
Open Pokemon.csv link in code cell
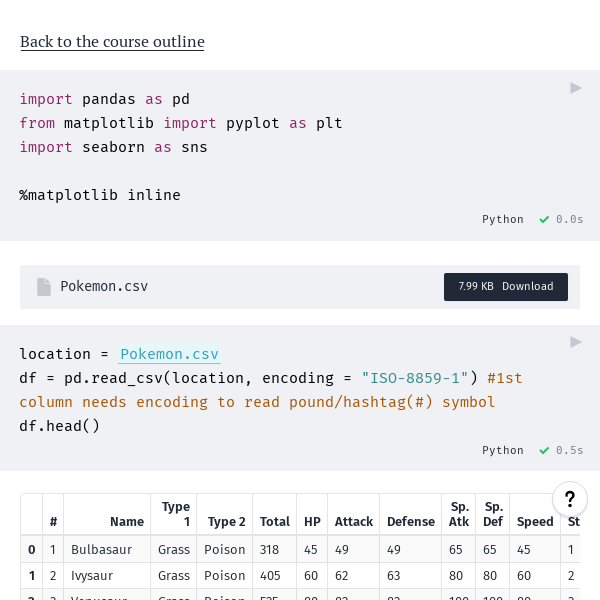coord(169,354)
